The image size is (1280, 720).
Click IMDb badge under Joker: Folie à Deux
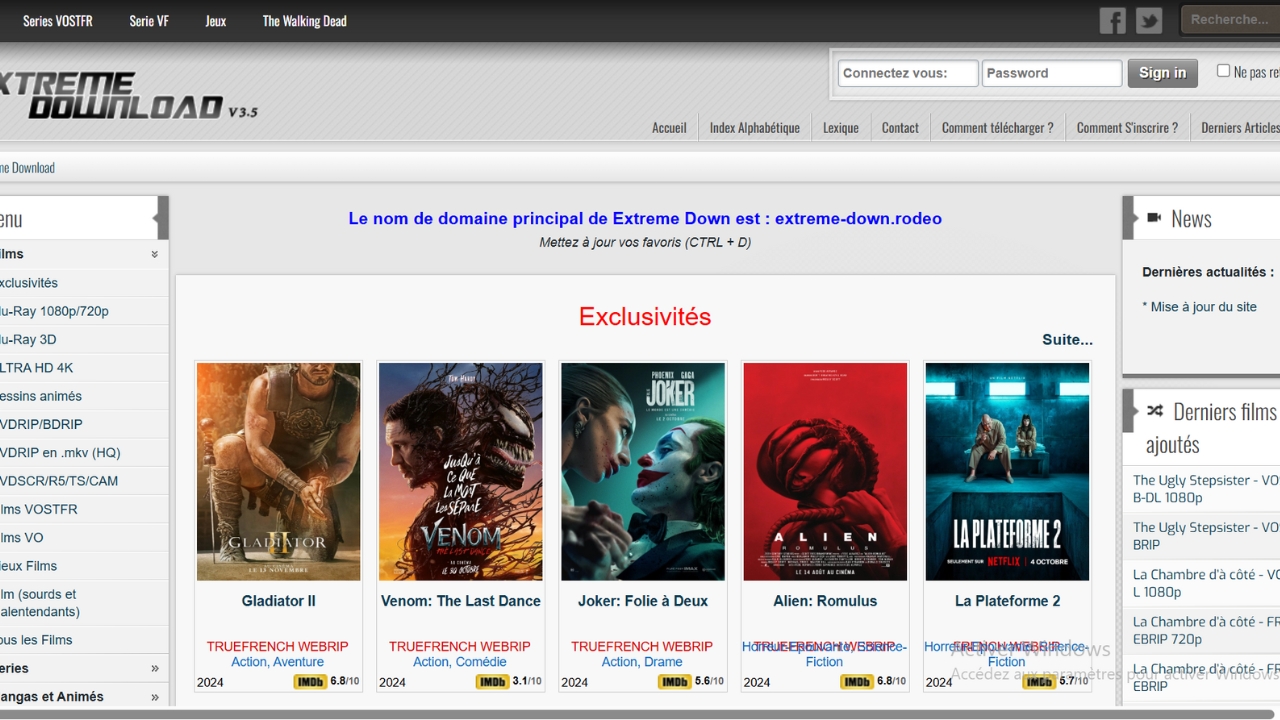674,682
